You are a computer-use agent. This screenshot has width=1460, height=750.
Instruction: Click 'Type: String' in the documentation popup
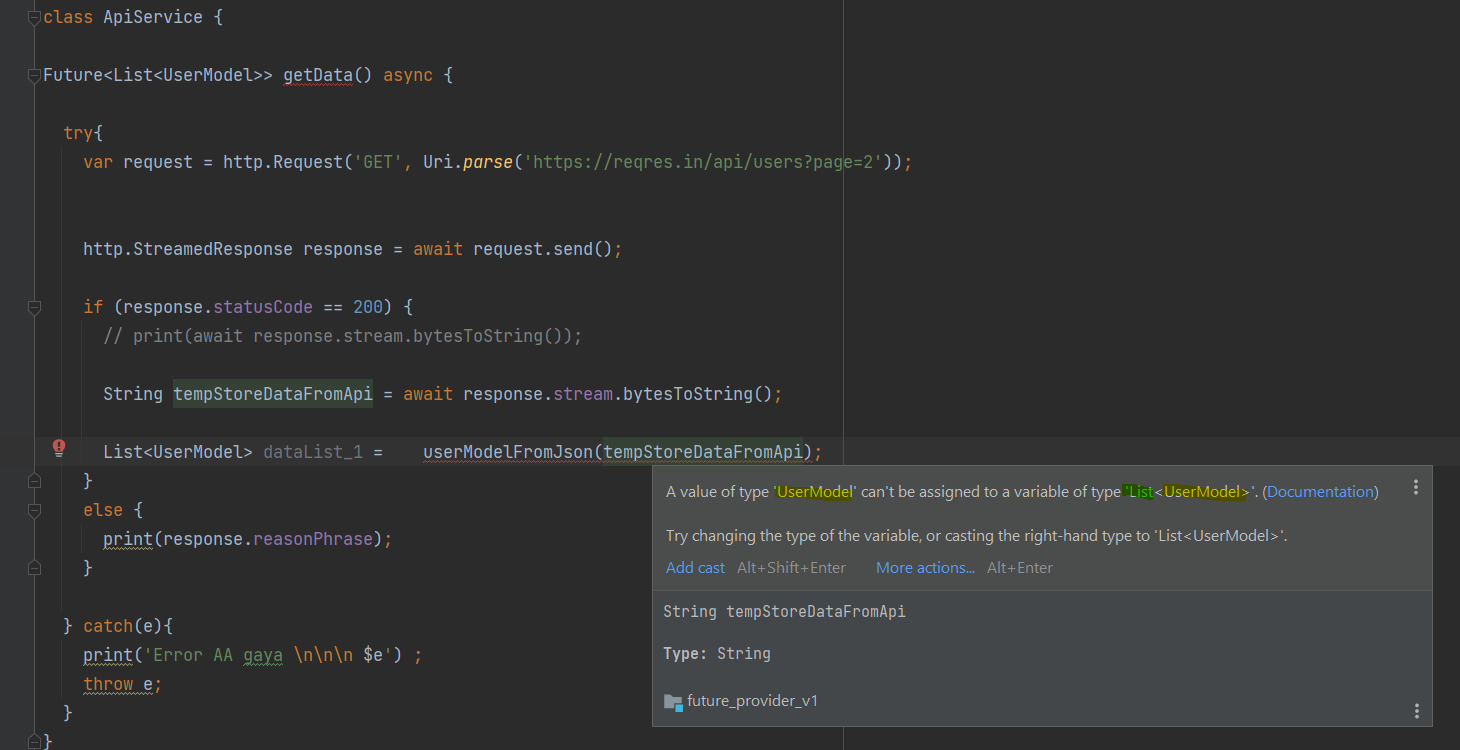click(x=717, y=654)
